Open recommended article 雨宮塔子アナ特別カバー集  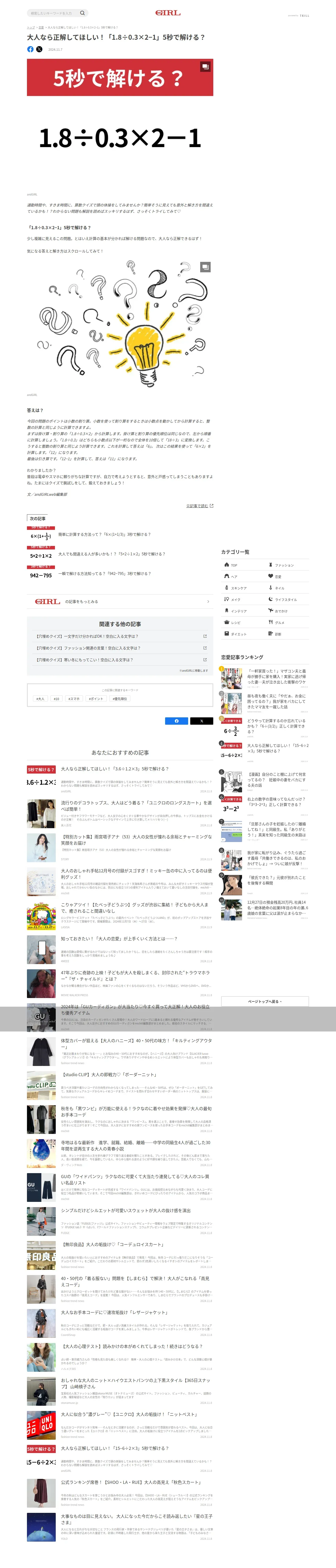tap(120, 848)
